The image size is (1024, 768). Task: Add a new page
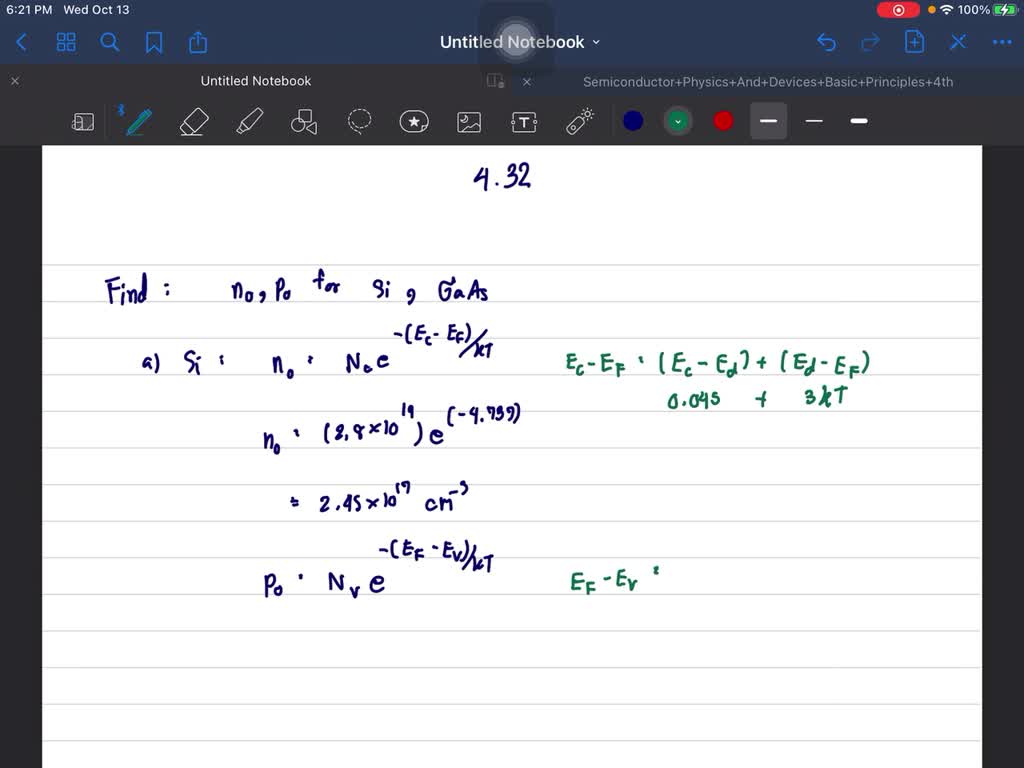[913, 42]
